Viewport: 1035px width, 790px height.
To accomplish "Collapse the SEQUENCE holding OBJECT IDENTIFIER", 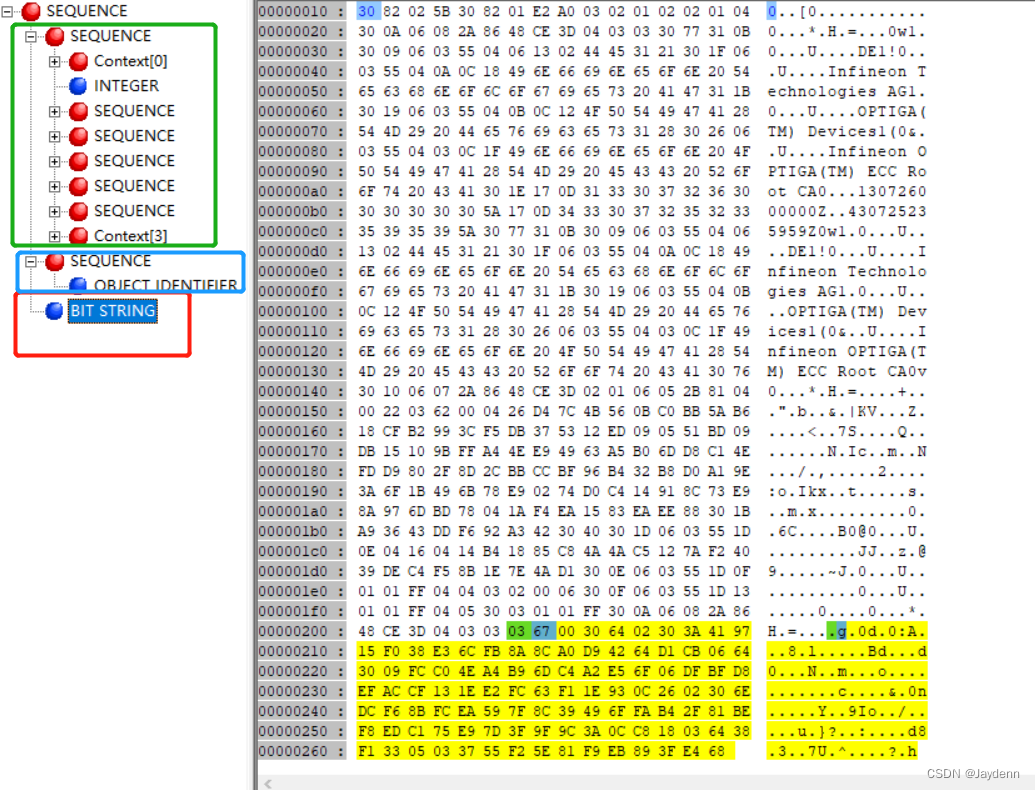I will (x=30, y=261).
